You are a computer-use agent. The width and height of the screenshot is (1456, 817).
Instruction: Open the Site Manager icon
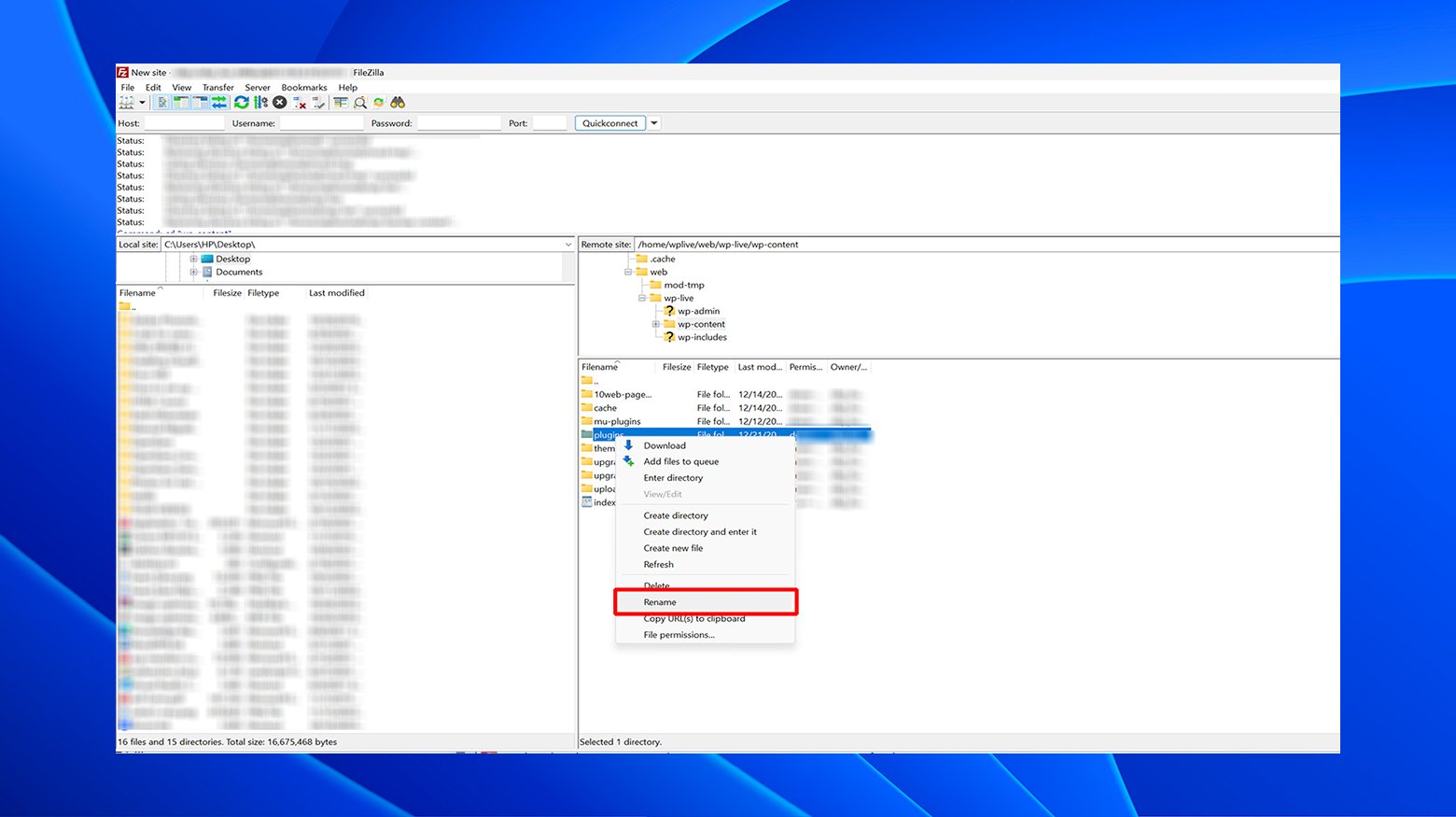point(126,103)
